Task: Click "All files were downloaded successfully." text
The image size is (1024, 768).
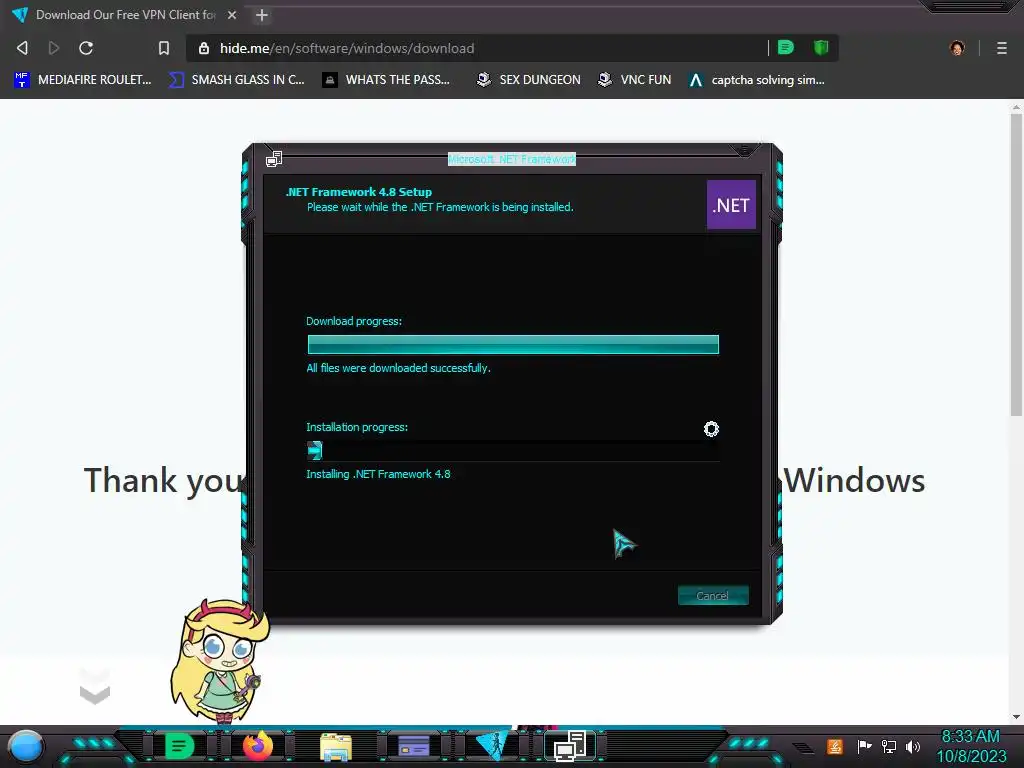Action: point(398,368)
